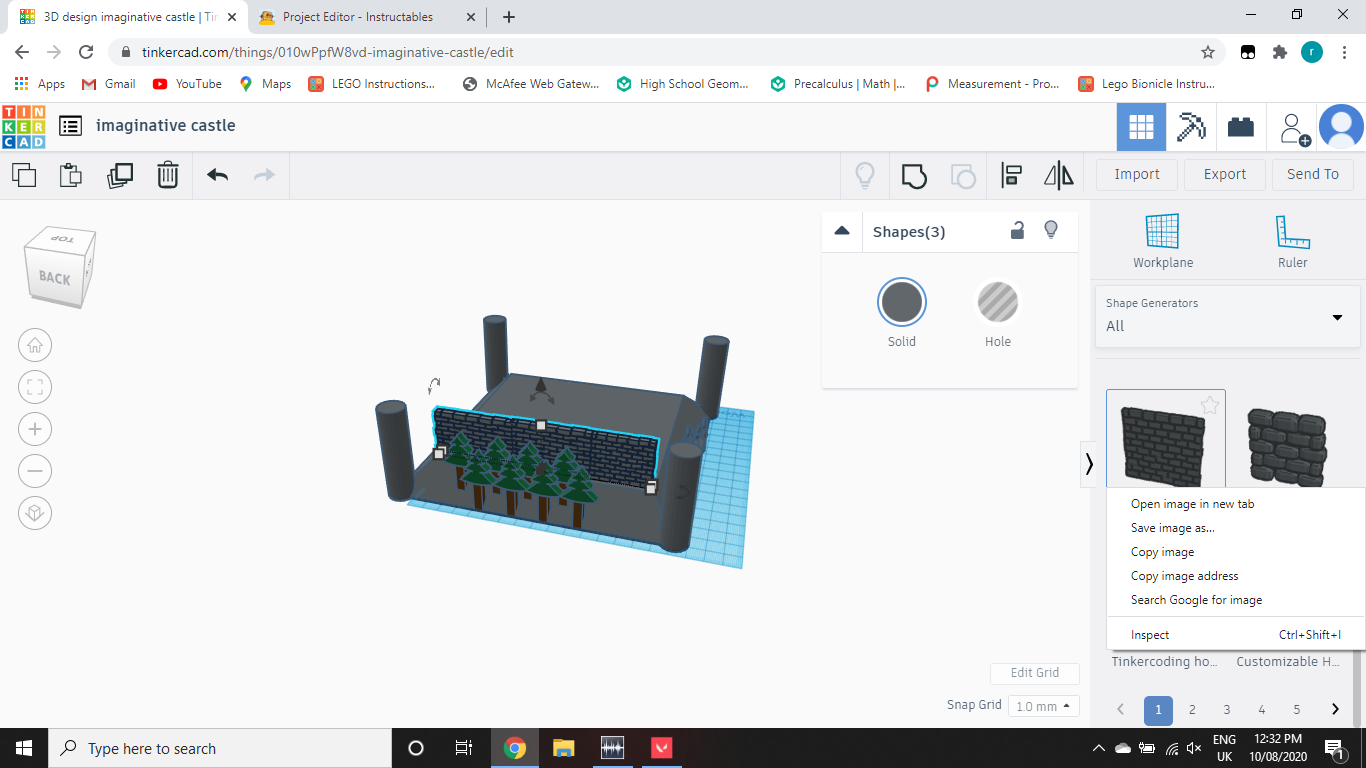Image resolution: width=1366 pixels, height=768 pixels.
Task: Click the Windows taskbar search box
Action: pos(220,748)
